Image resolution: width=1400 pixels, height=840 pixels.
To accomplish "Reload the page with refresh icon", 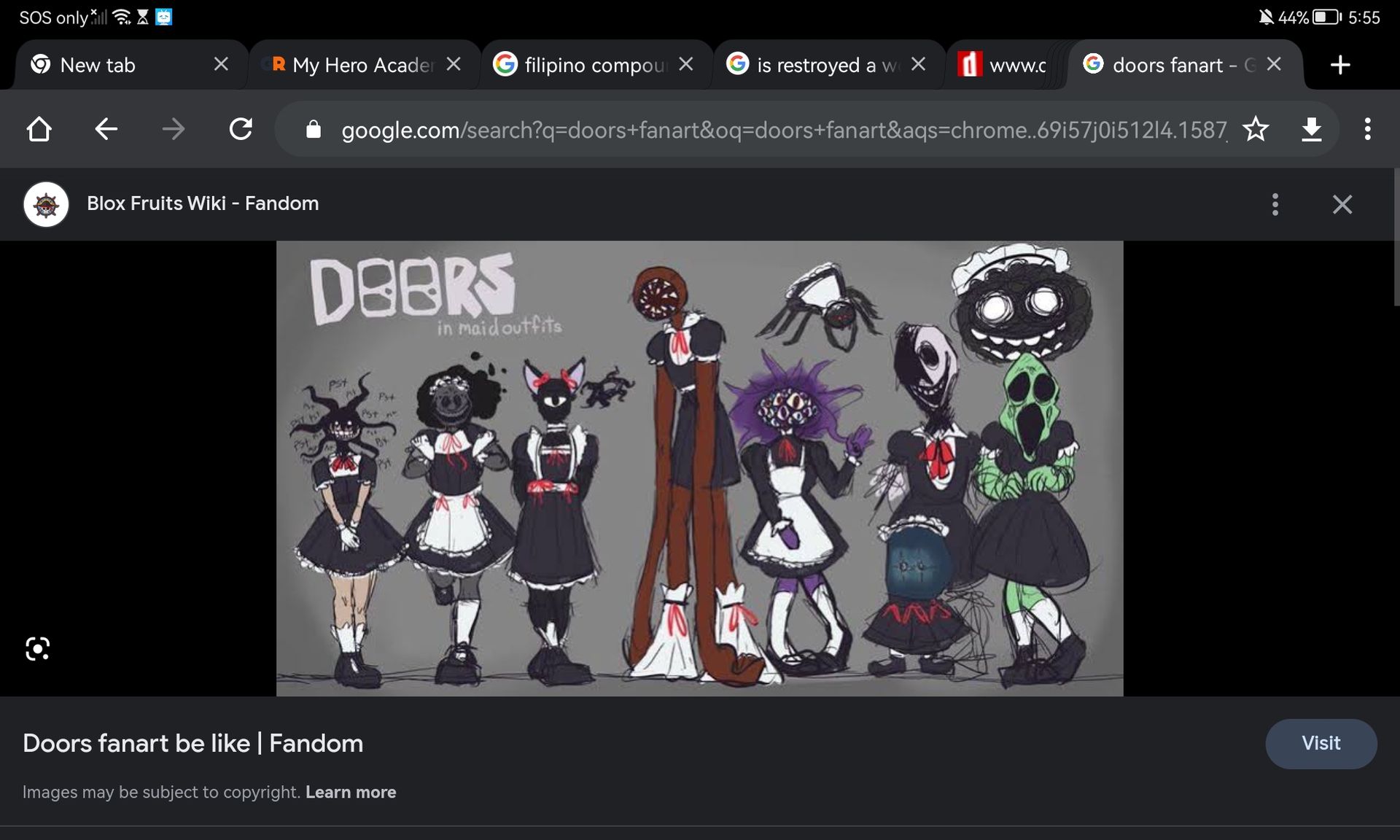I will [x=241, y=130].
